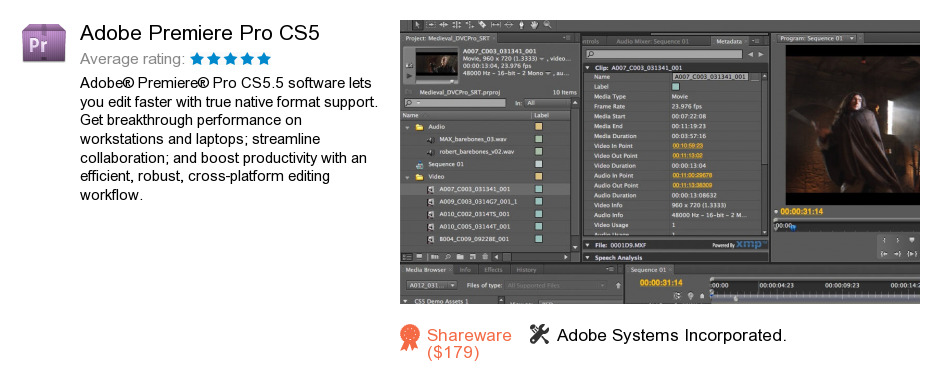This screenshot has height=388, width=940.
Task: Click the New Item icon
Action: (473, 257)
